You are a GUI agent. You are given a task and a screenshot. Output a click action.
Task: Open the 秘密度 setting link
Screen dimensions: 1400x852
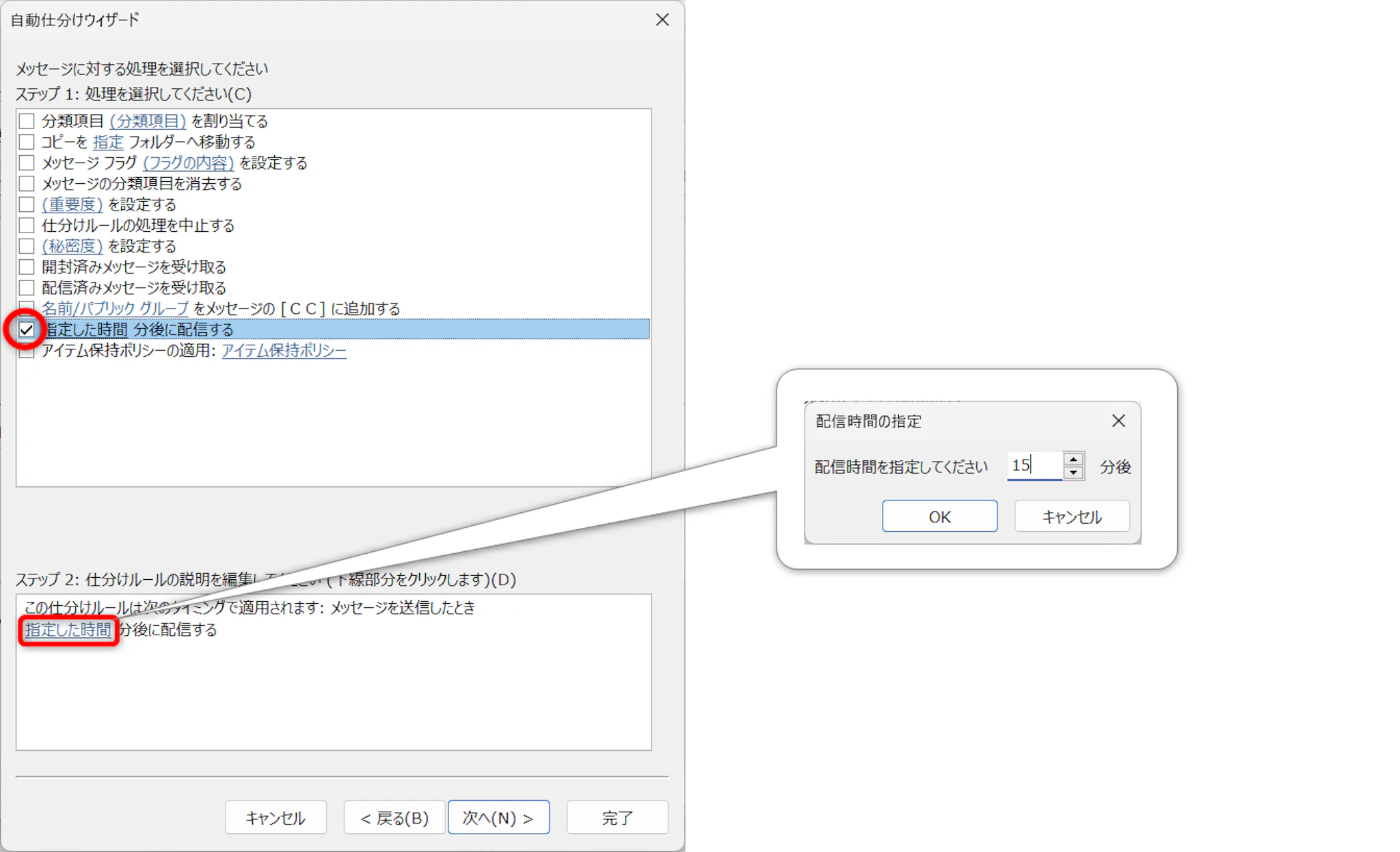click(x=72, y=247)
